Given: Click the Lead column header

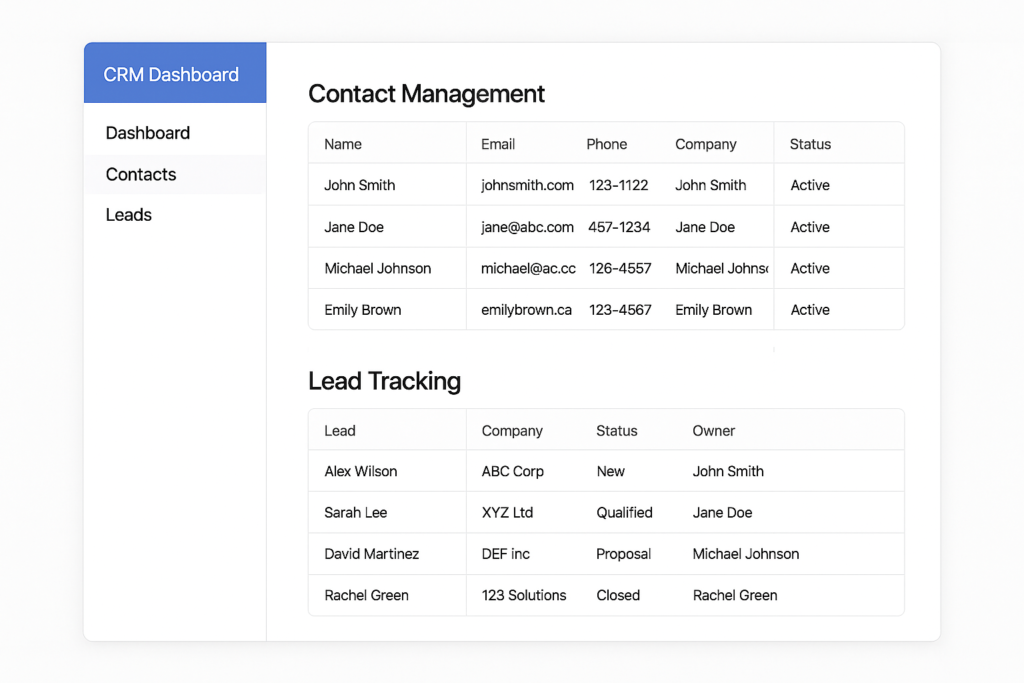Looking at the screenshot, I should click(340, 431).
